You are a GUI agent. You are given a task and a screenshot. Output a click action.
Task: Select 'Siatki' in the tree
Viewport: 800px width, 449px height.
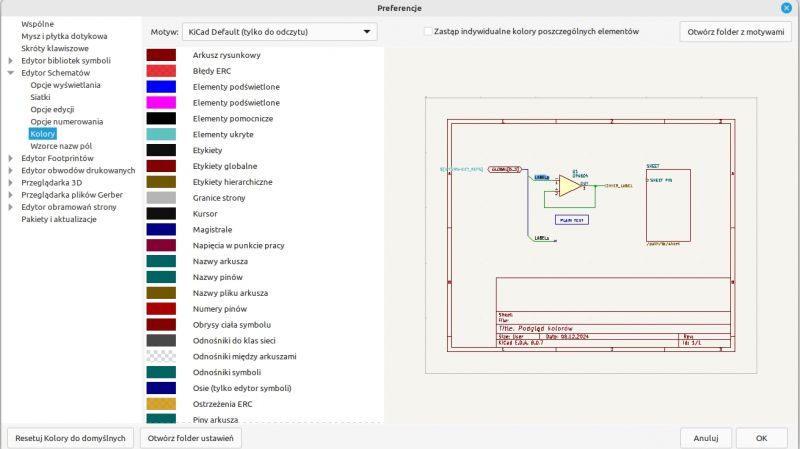point(40,97)
